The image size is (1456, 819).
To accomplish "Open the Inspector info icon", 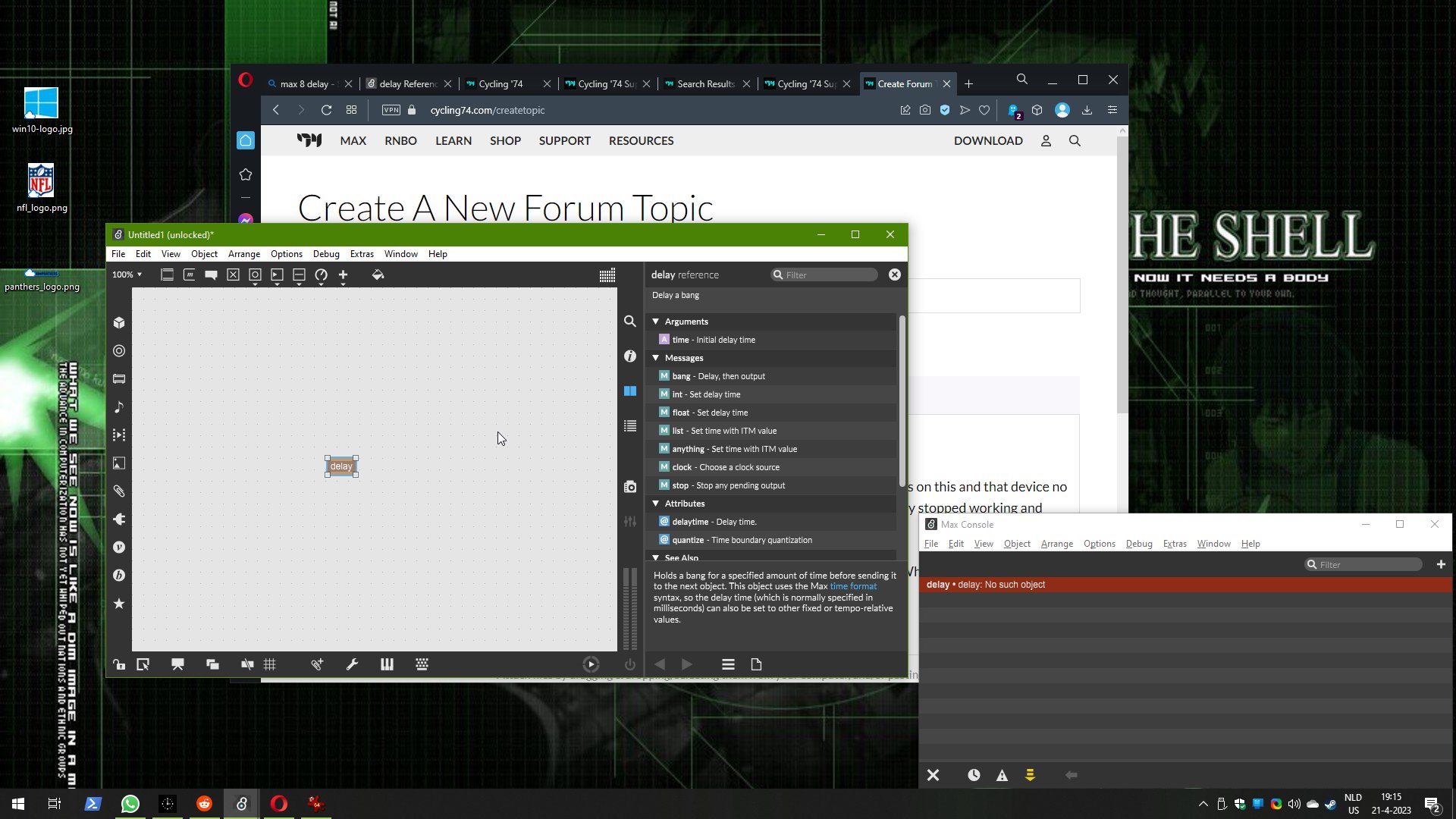I will coord(629,356).
